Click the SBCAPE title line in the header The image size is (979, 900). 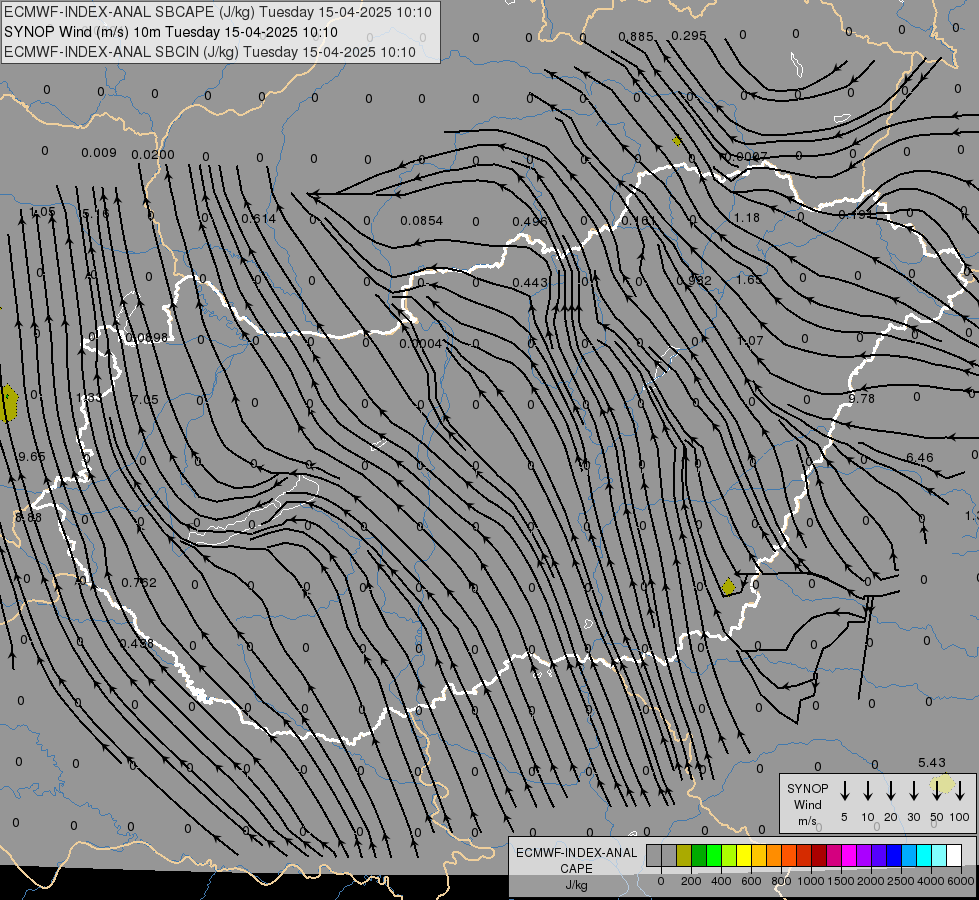218,12
